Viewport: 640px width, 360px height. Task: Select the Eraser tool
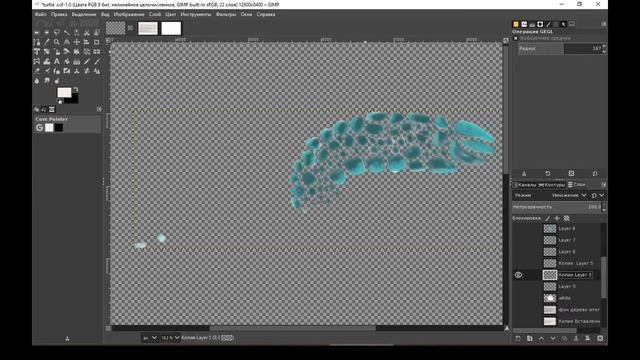[x=37, y=71]
